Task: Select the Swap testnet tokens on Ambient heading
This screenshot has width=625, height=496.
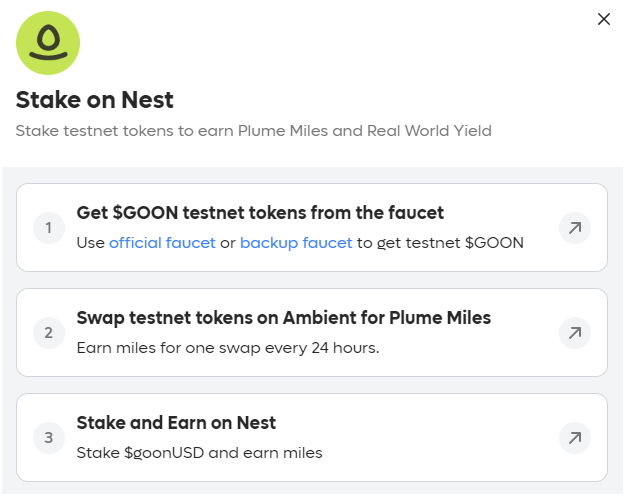Action: [x=283, y=318]
